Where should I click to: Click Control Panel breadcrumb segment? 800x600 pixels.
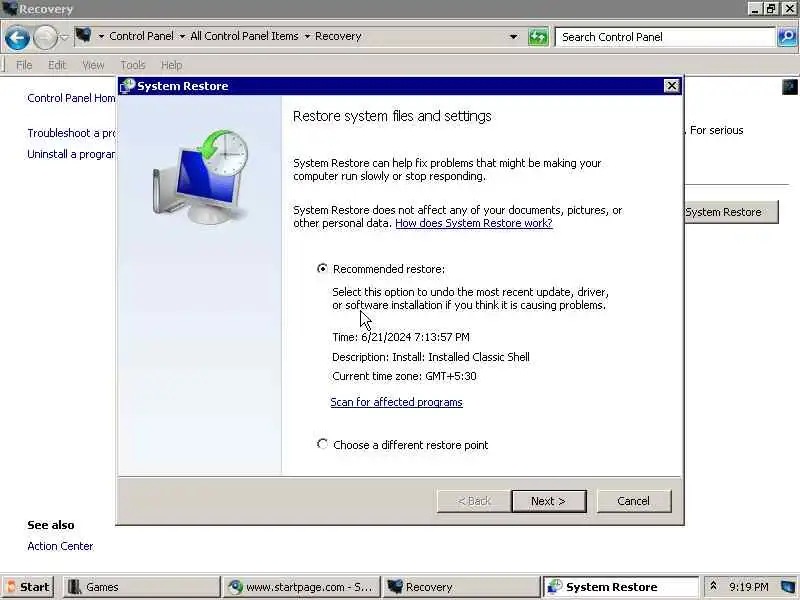point(141,36)
